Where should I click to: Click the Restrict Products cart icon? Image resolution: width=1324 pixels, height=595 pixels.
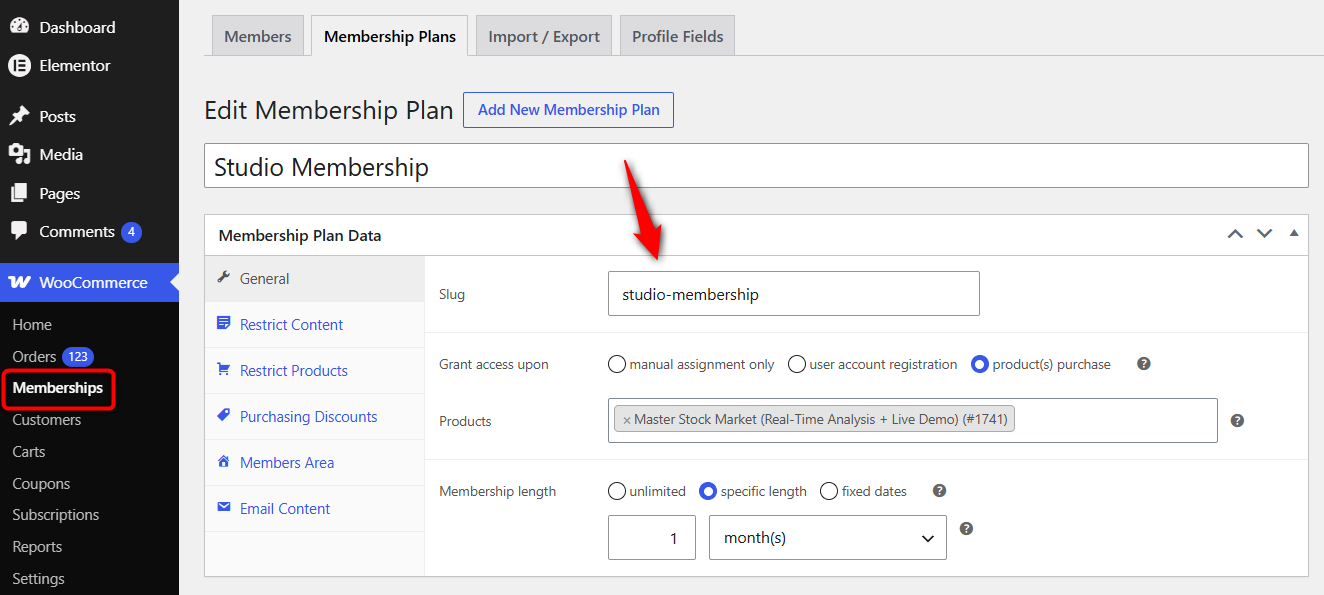click(223, 370)
